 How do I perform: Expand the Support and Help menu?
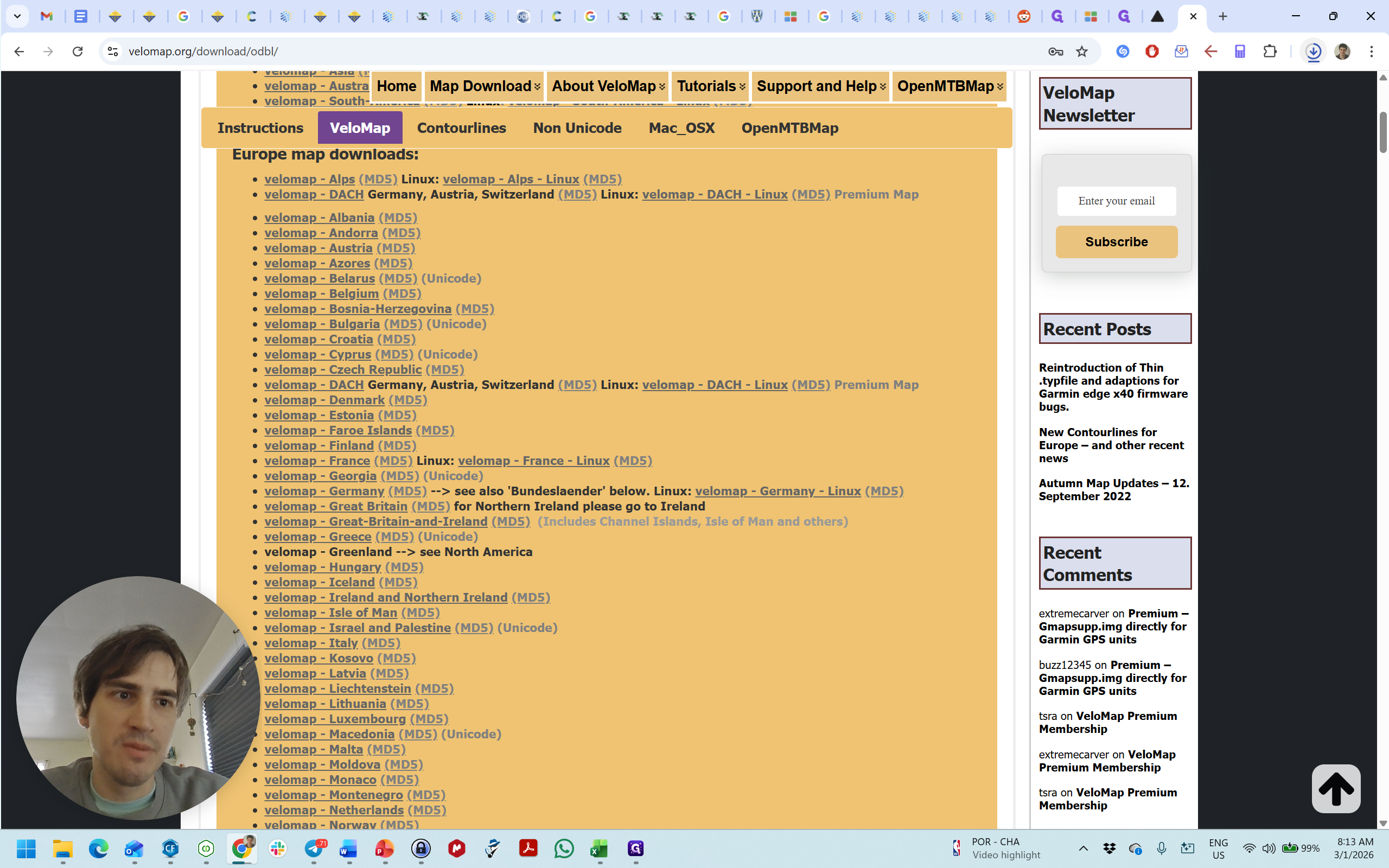(x=821, y=86)
